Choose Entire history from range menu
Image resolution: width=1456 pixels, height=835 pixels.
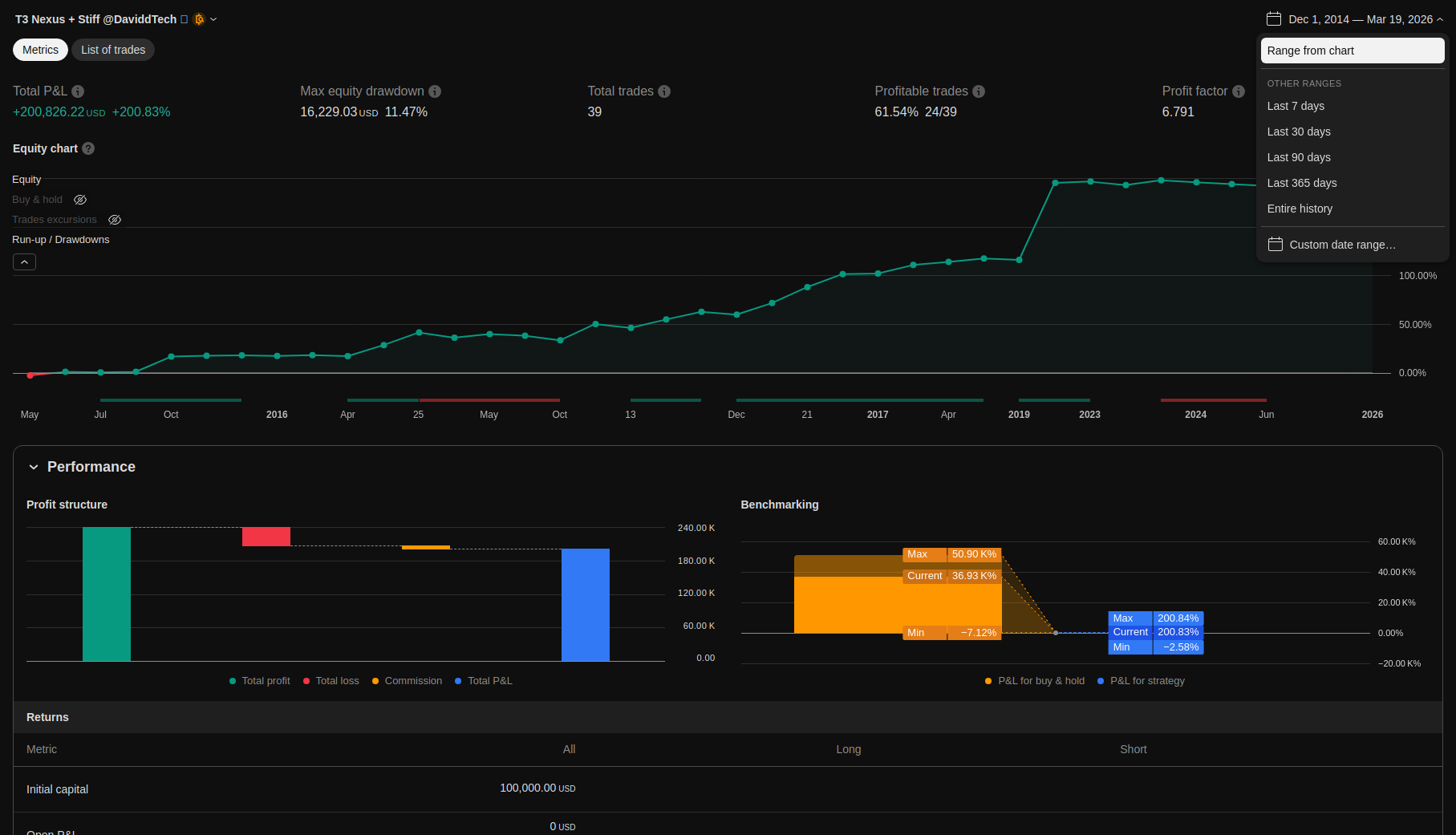point(1300,209)
